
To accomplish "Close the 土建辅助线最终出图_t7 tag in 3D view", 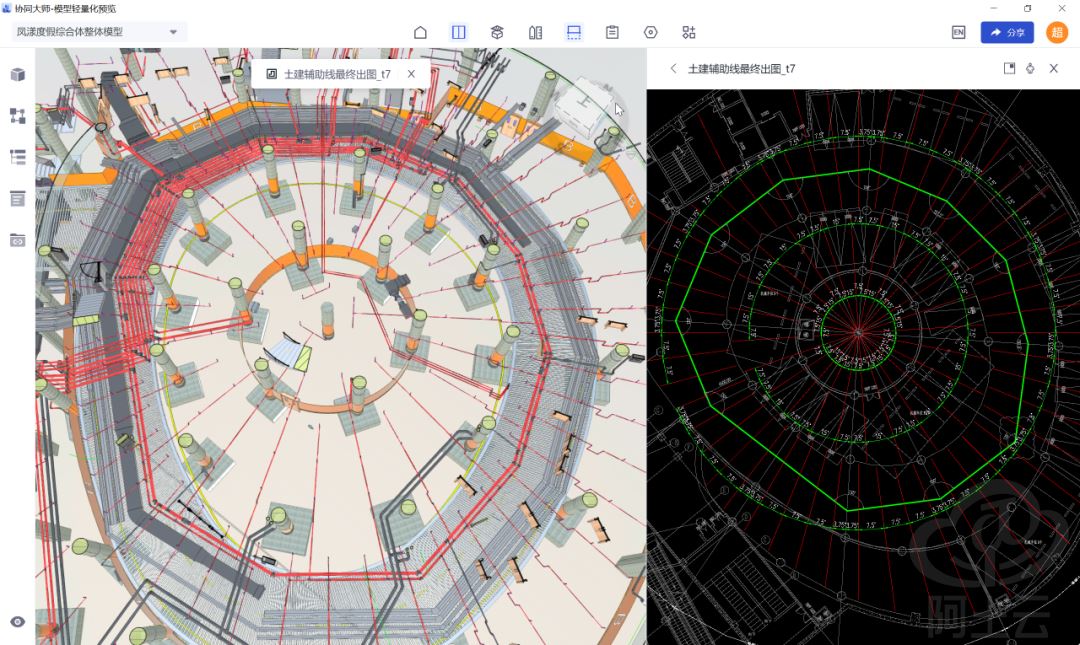I will point(411,74).
